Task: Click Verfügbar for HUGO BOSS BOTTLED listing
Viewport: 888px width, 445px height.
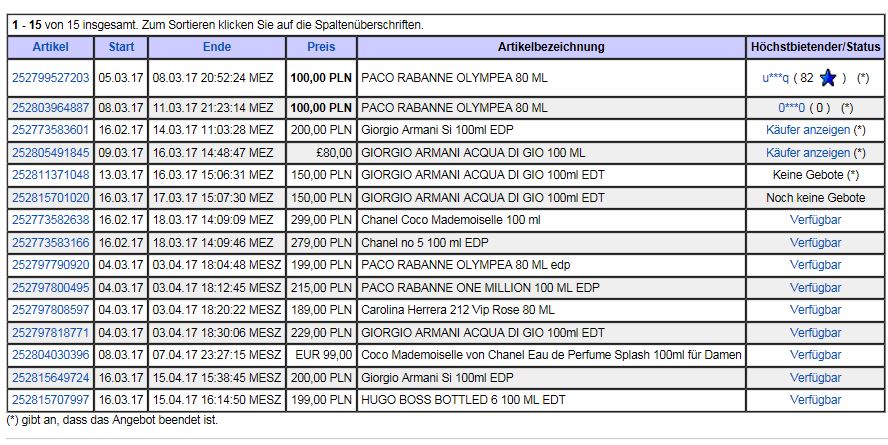Action: [x=816, y=400]
